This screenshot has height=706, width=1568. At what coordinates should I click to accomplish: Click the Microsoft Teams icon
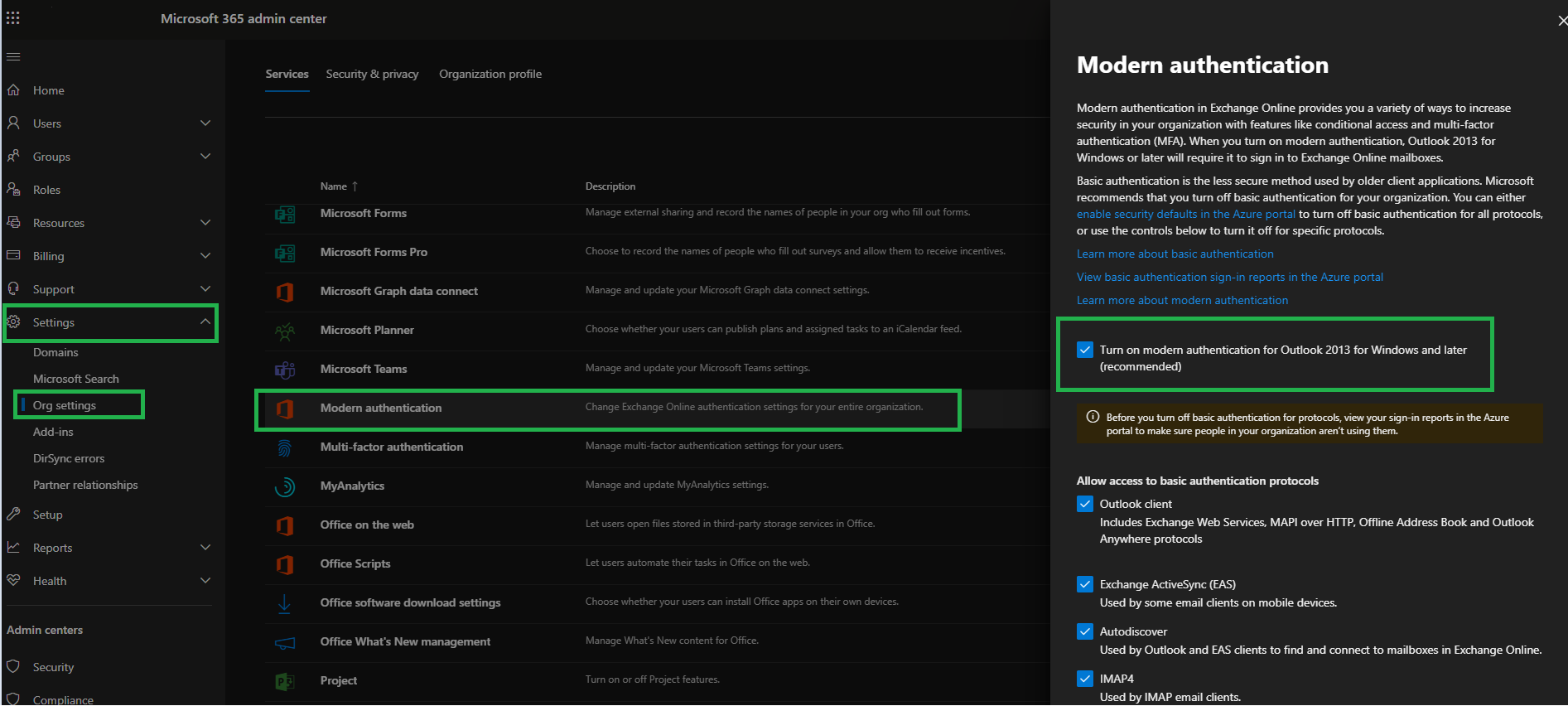pyautogui.click(x=285, y=370)
